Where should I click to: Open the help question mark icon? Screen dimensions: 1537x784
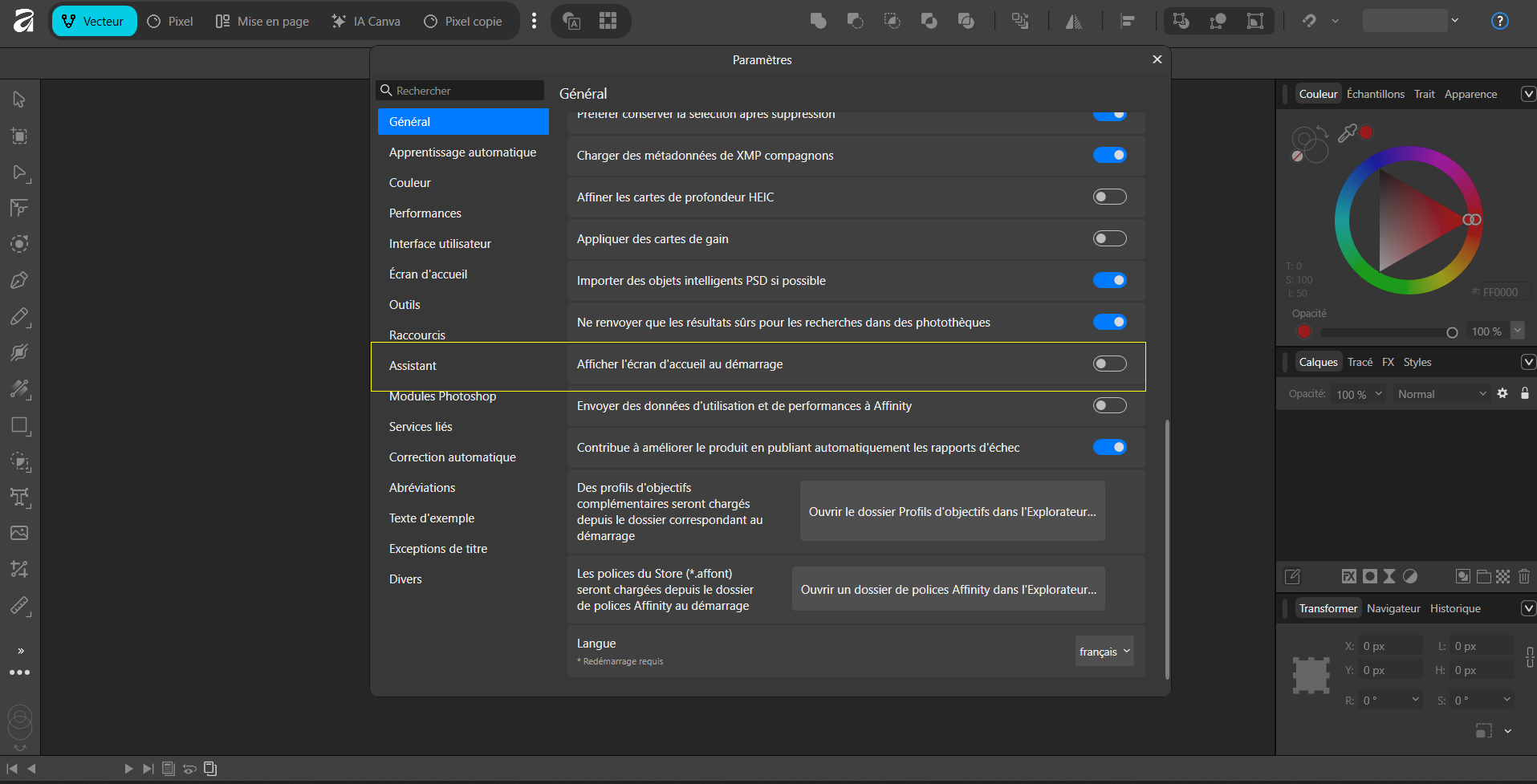point(1499,21)
